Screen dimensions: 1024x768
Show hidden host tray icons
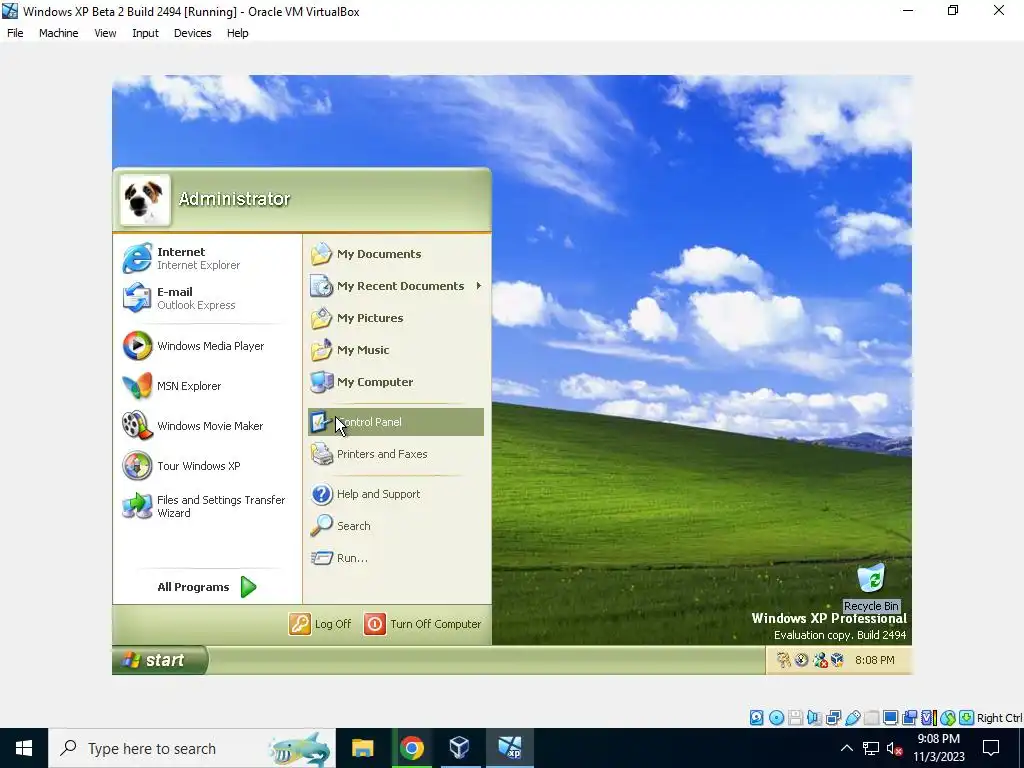pyautogui.click(x=846, y=748)
